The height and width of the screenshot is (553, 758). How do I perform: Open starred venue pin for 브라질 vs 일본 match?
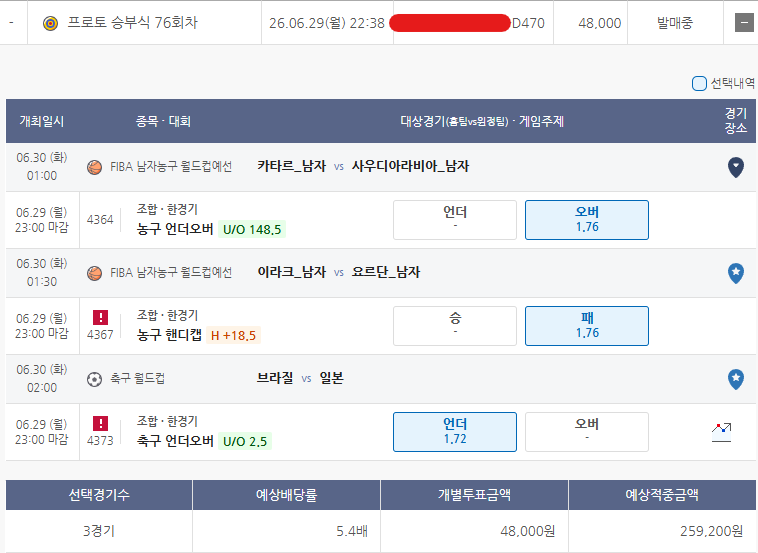pos(736,379)
